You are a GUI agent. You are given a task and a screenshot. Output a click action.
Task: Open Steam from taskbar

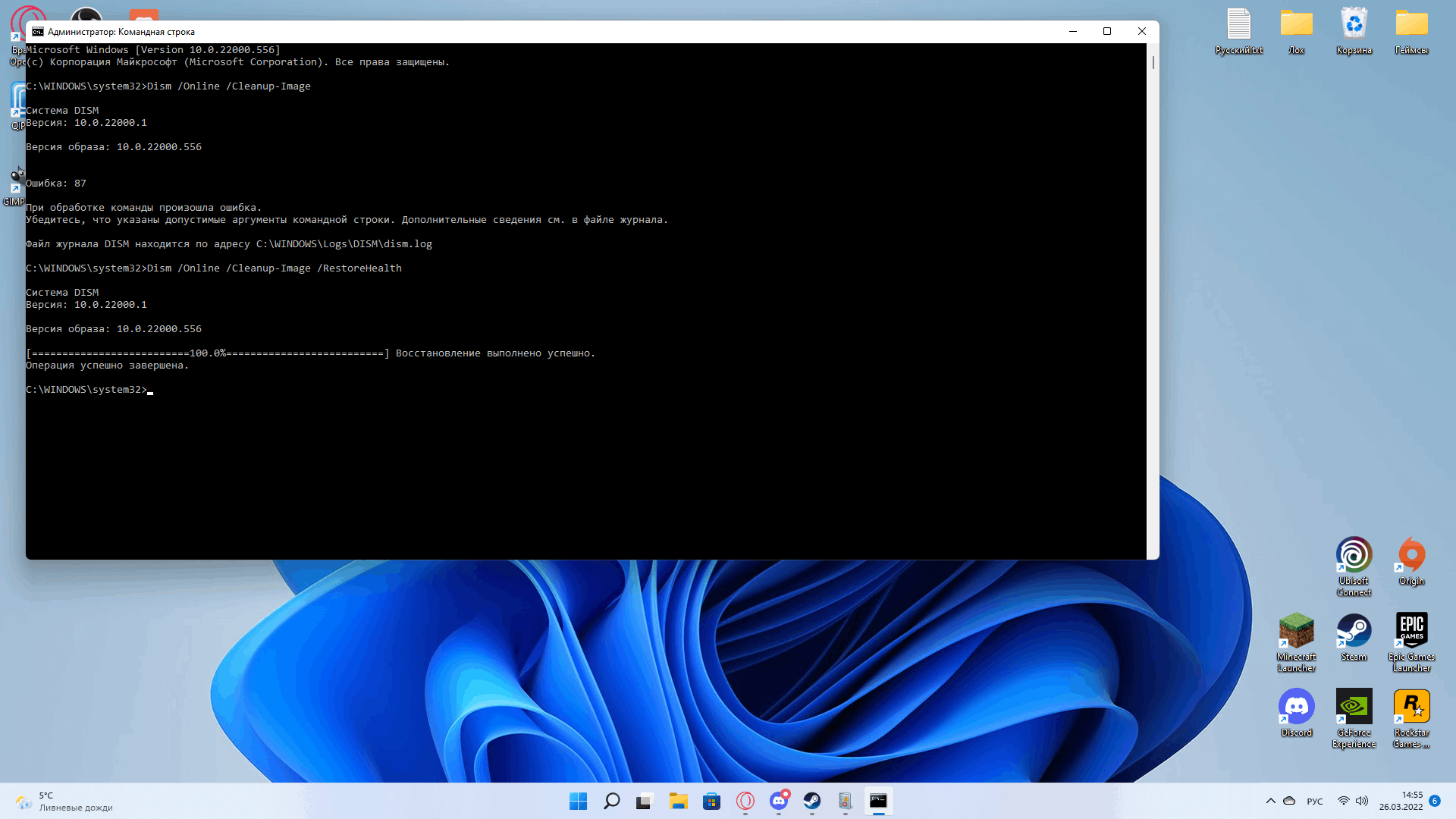click(x=811, y=801)
